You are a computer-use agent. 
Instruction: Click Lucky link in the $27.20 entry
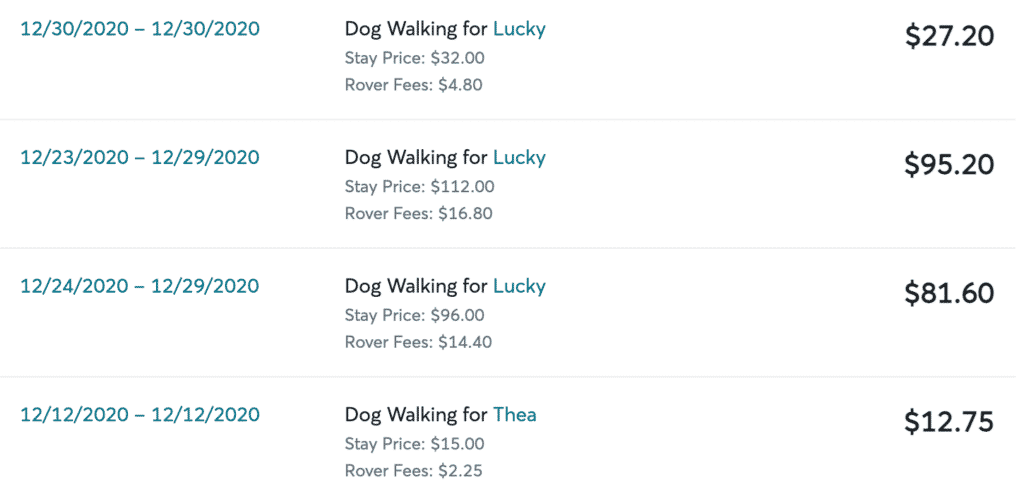[x=519, y=29]
